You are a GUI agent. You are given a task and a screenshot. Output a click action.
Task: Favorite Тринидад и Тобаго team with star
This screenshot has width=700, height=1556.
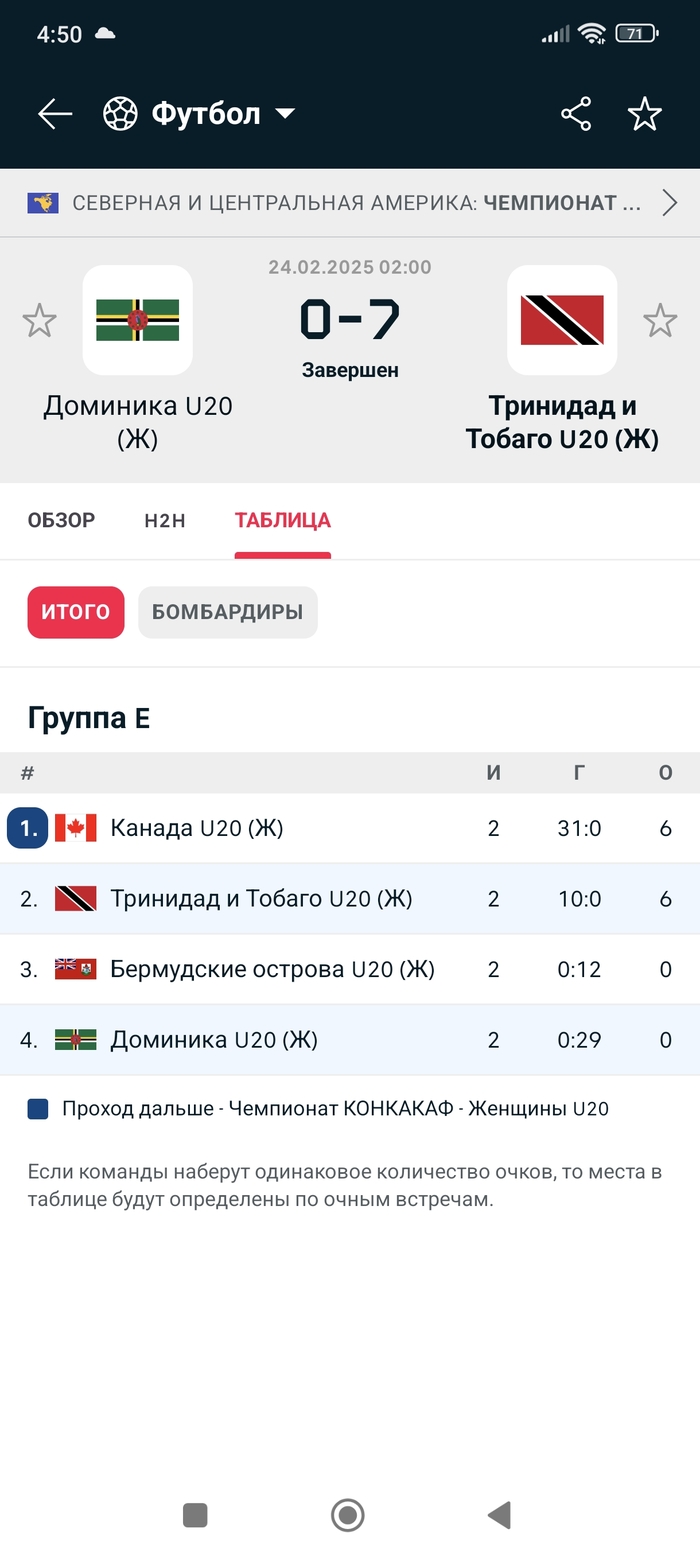(660, 321)
